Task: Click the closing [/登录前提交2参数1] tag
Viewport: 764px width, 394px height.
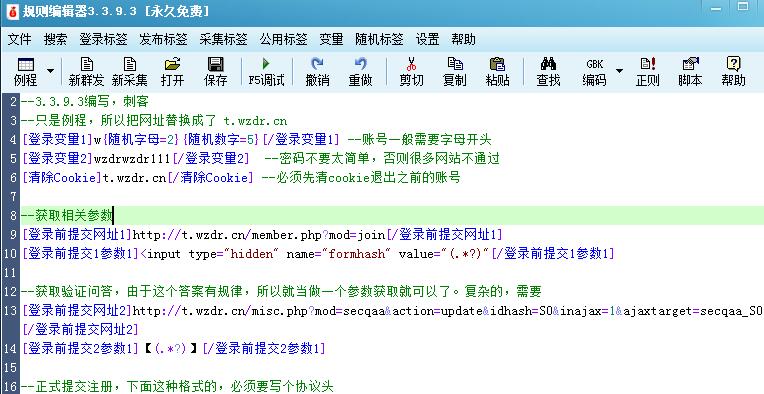Action: point(264,349)
